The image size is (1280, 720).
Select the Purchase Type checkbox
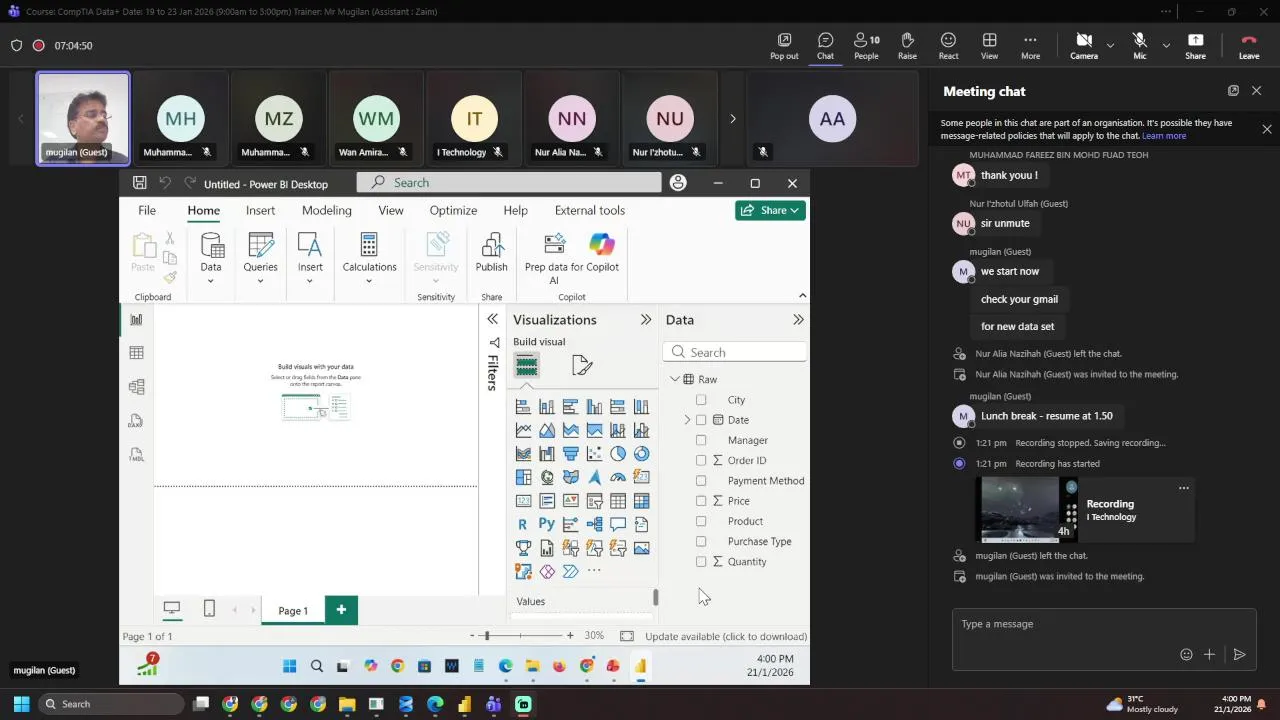point(701,542)
